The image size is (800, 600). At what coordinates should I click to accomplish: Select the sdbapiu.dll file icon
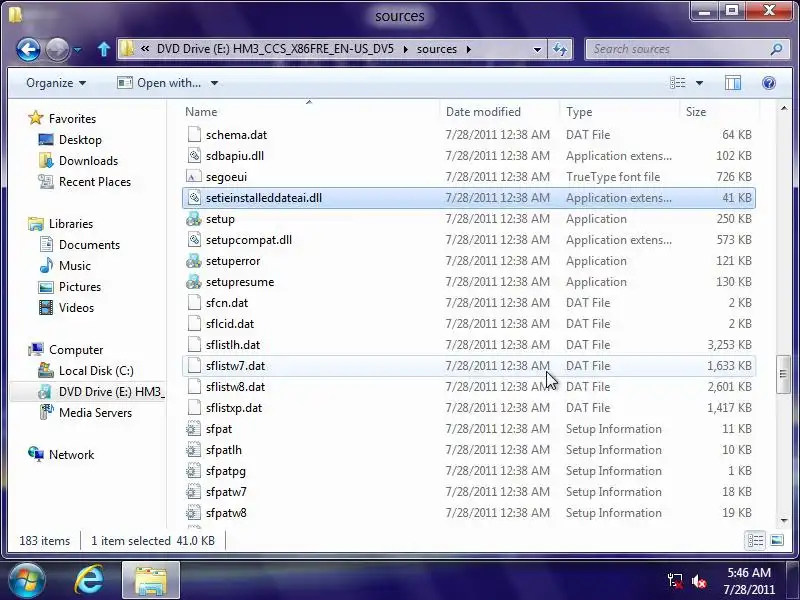pyautogui.click(x=194, y=156)
